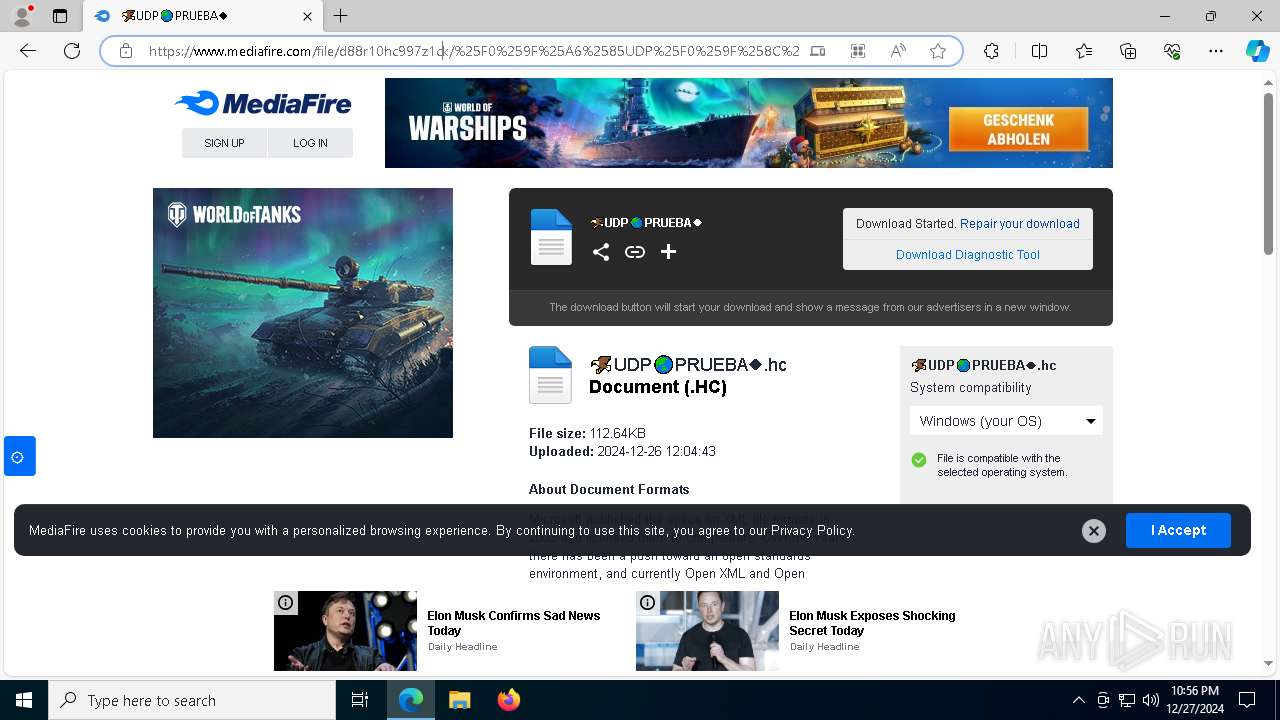Open the Tab actions menu icon
The height and width of the screenshot is (720, 1280).
(60, 16)
